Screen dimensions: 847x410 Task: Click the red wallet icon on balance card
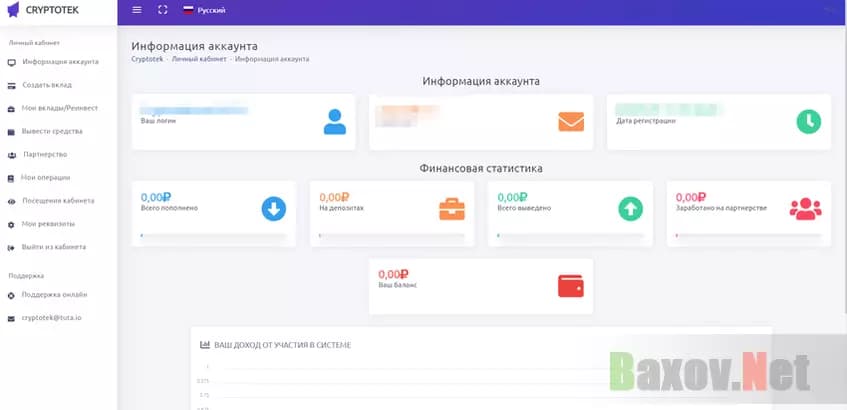click(x=571, y=286)
